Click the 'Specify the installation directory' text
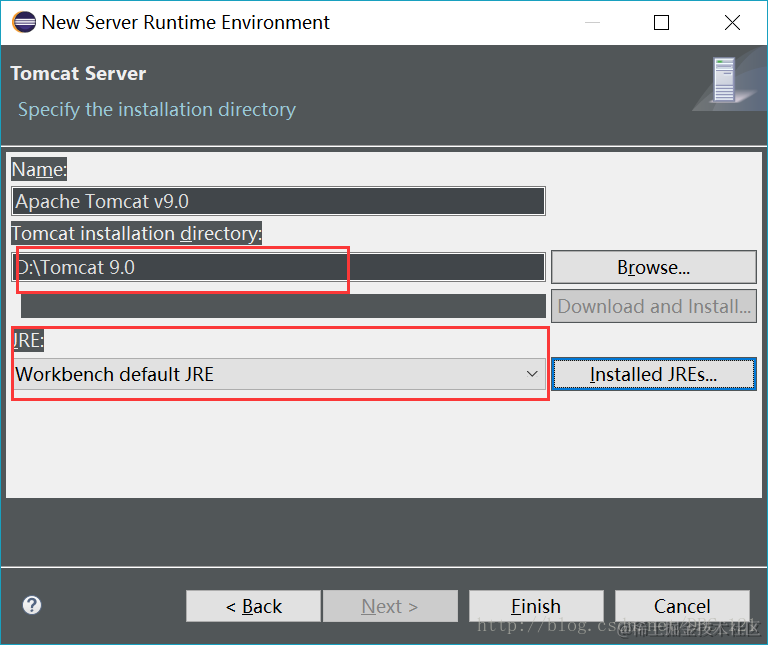The height and width of the screenshot is (645, 768). click(157, 110)
